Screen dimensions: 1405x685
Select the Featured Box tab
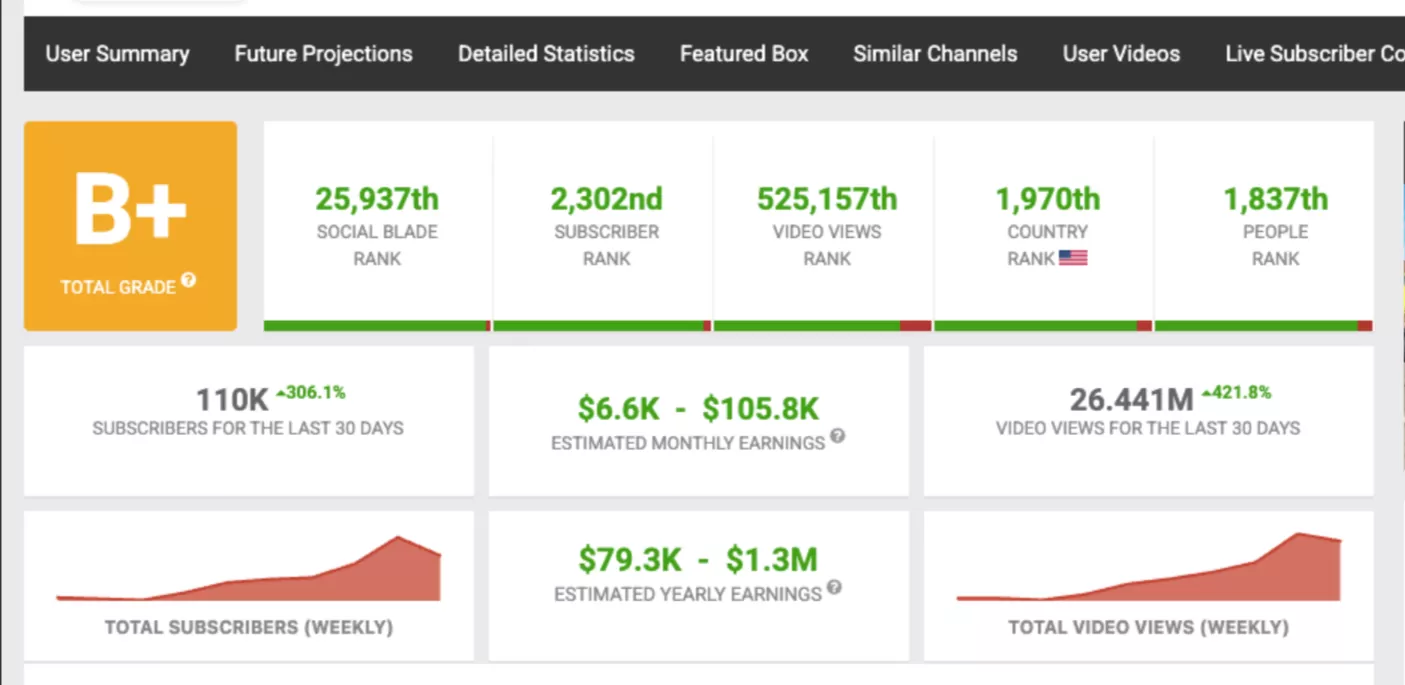click(744, 54)
